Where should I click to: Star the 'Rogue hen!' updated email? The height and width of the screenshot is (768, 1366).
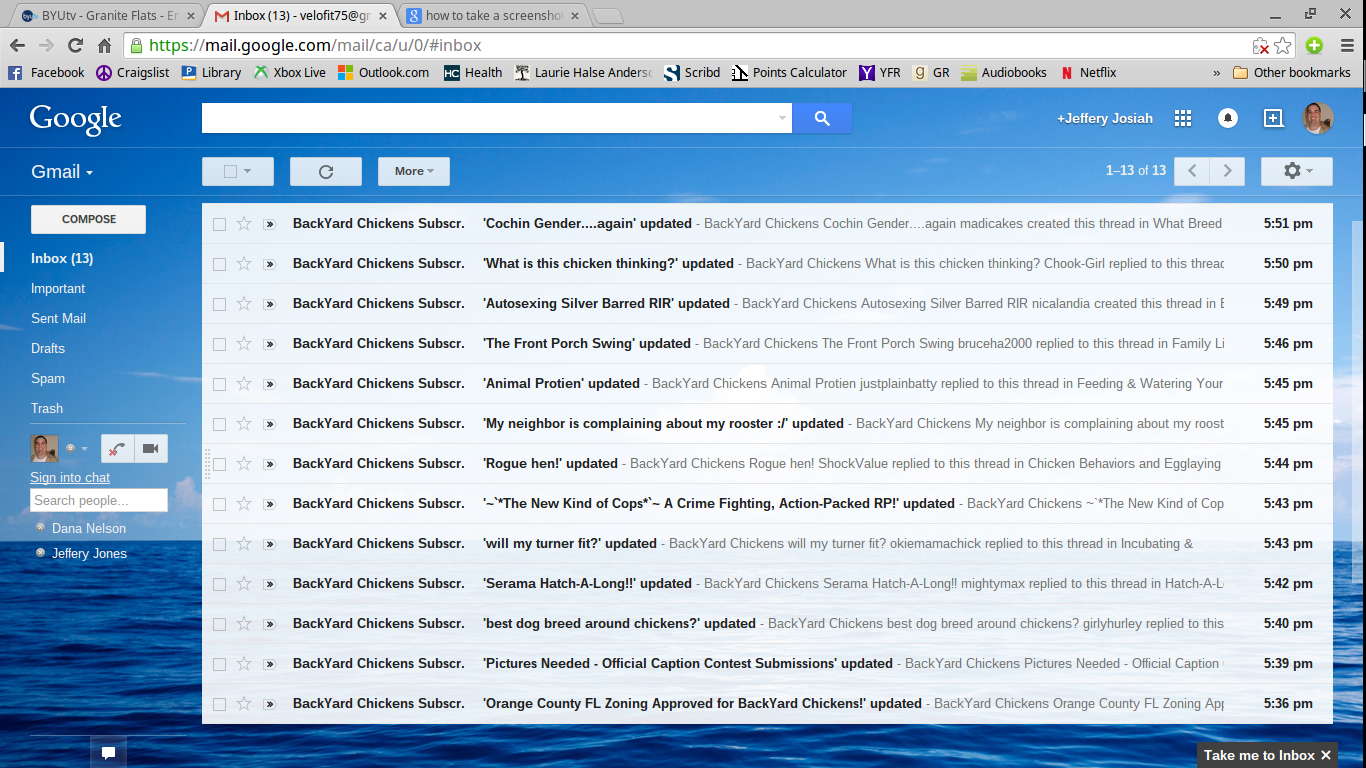click(244, 464)
